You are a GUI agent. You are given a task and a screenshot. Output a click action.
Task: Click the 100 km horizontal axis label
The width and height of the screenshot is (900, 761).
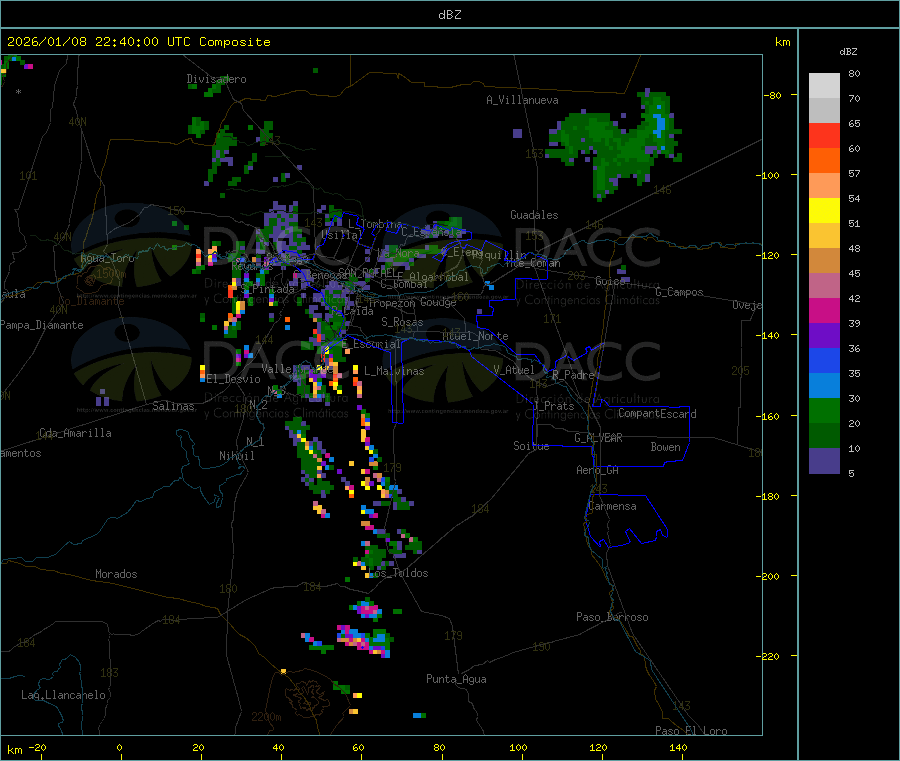518,748
